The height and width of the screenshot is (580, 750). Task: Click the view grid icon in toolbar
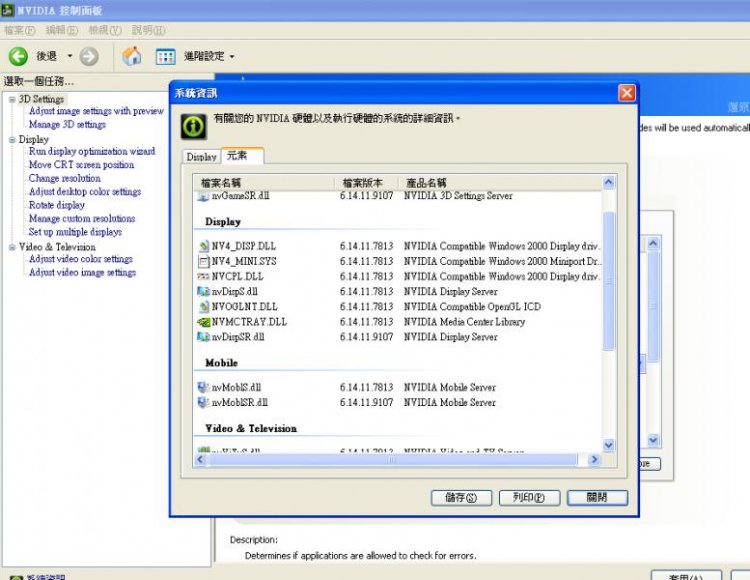point(165,57)
